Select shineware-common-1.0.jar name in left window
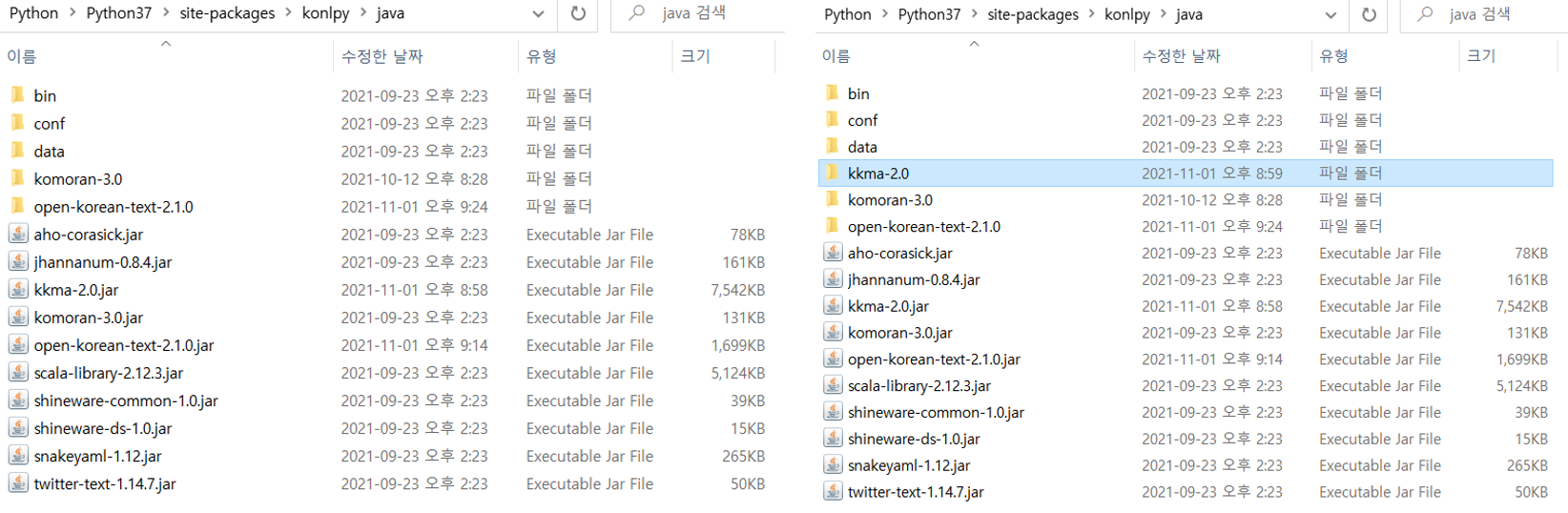Screen dimensions: 1568x513 [126, 400]
